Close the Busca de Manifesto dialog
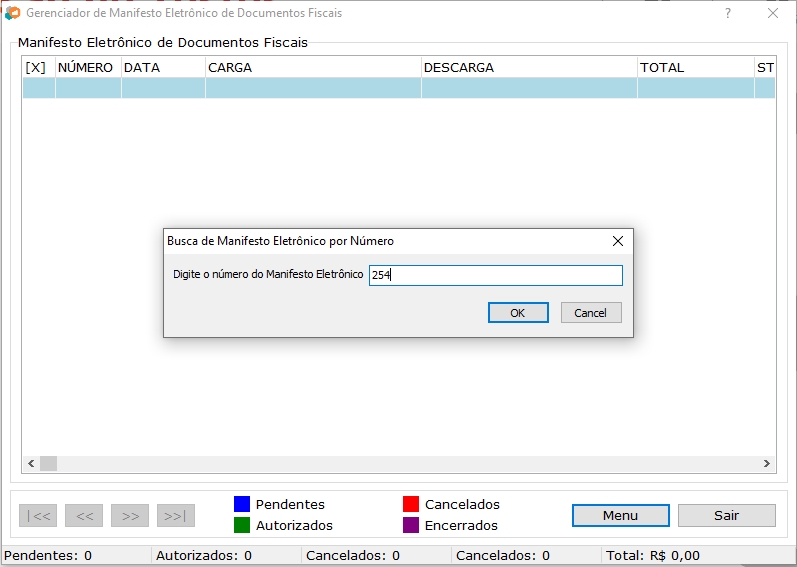This screenshot has width=797, height=567. click(617, 241)
